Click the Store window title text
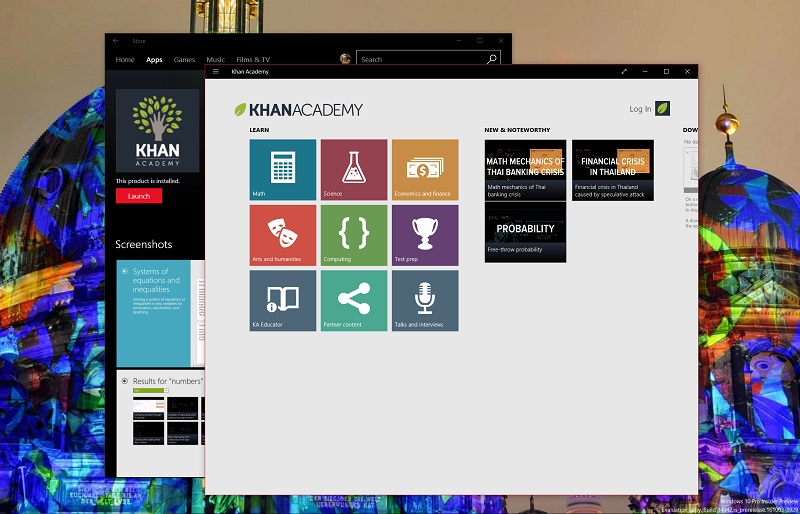This screenshot has width=800, height=514. [x=139, y=41]
